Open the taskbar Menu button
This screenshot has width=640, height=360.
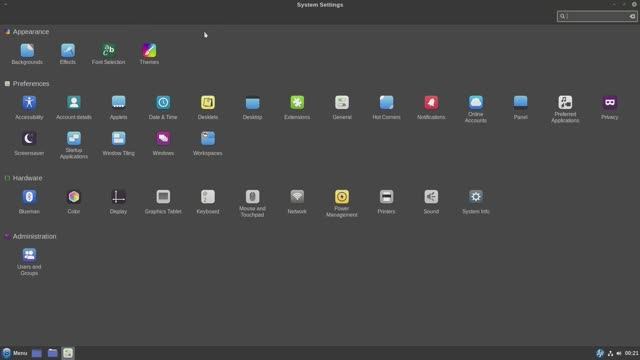click(15, 353)
